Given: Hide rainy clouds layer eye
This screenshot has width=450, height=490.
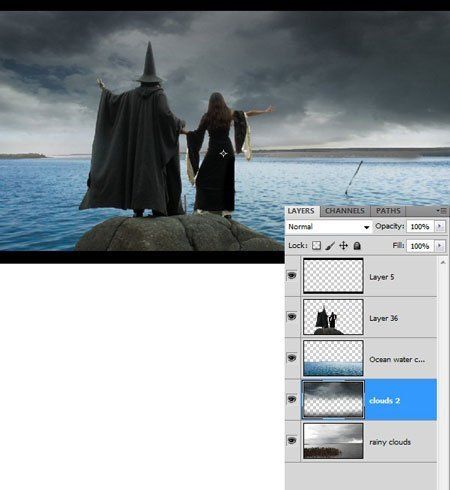Looking at the screenshot, I should pos(292,441).
